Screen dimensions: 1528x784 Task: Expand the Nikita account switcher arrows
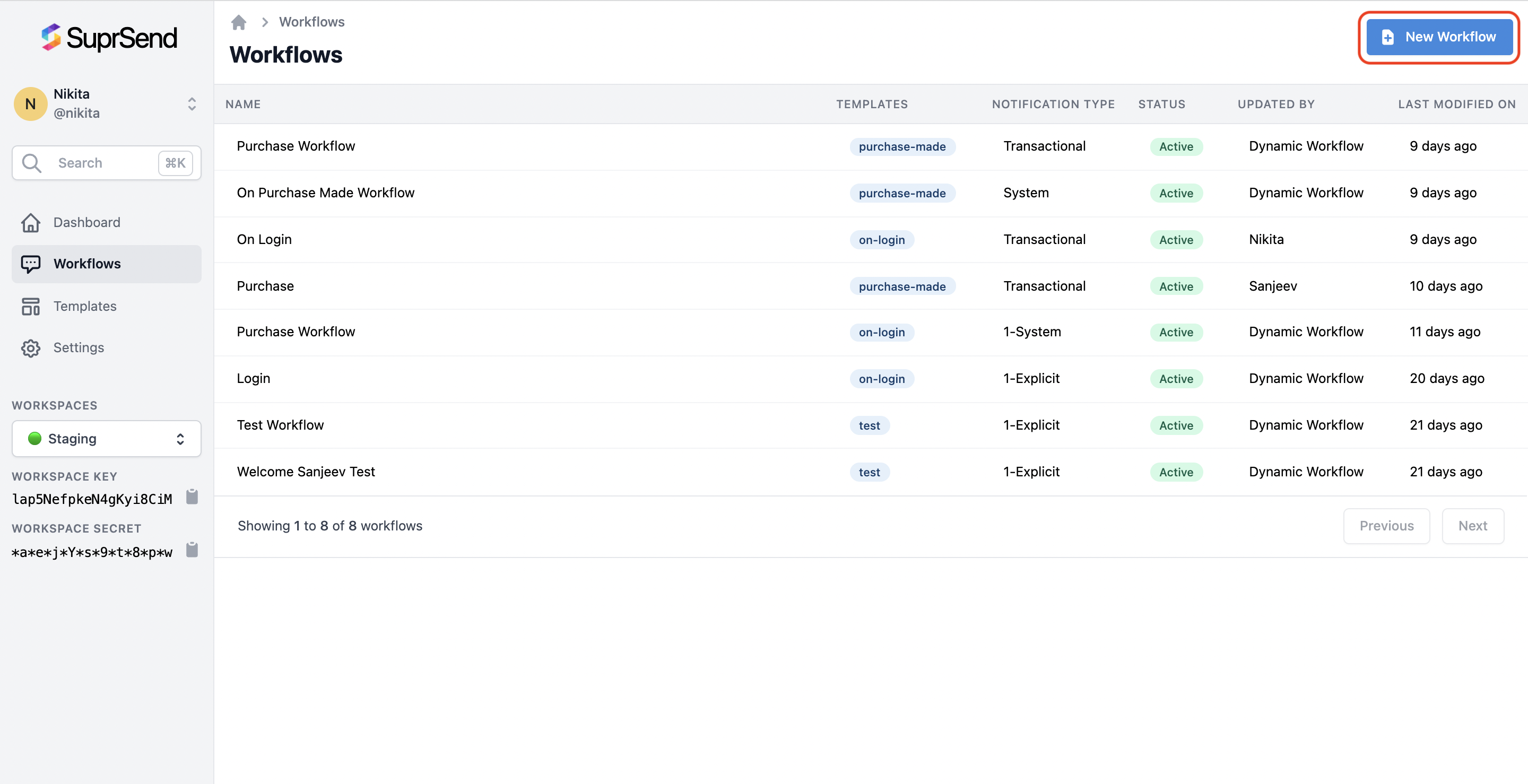point(192,104)
